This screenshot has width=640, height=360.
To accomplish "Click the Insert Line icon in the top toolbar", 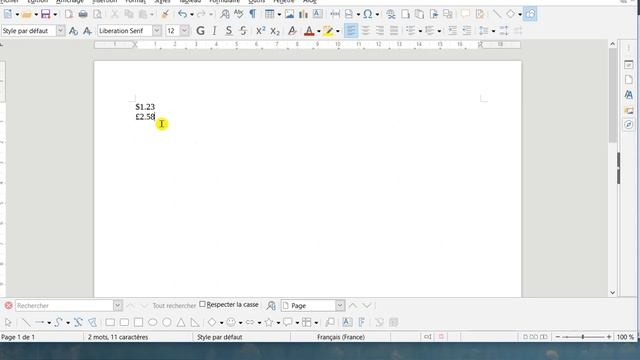I will [x=496, y=14].
